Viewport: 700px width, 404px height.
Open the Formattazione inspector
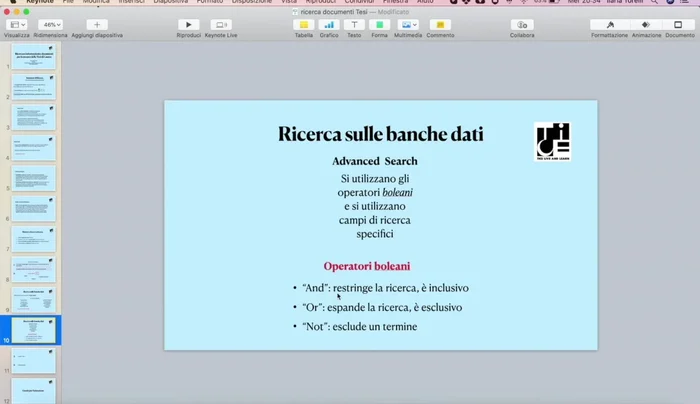click(x=610, y=25)
